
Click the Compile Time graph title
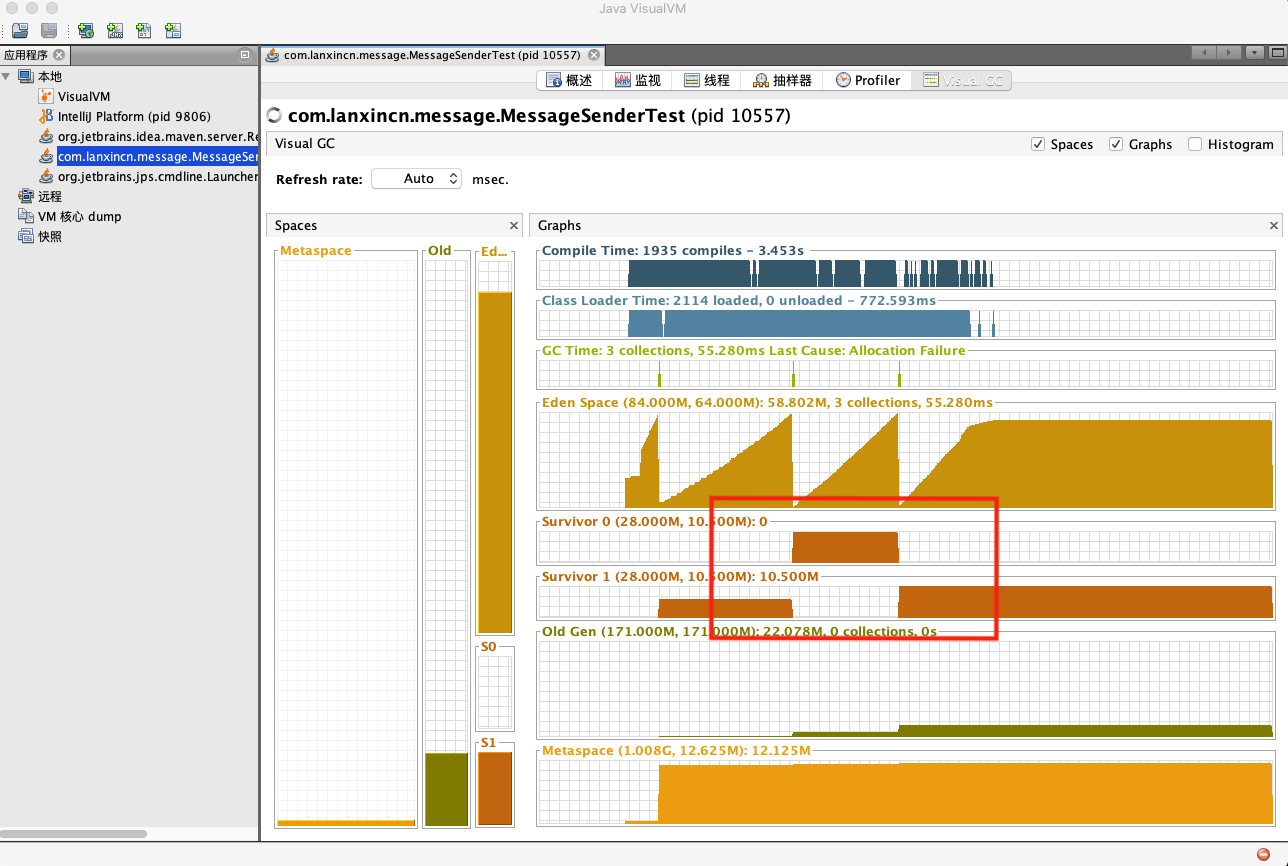point(673,251)
